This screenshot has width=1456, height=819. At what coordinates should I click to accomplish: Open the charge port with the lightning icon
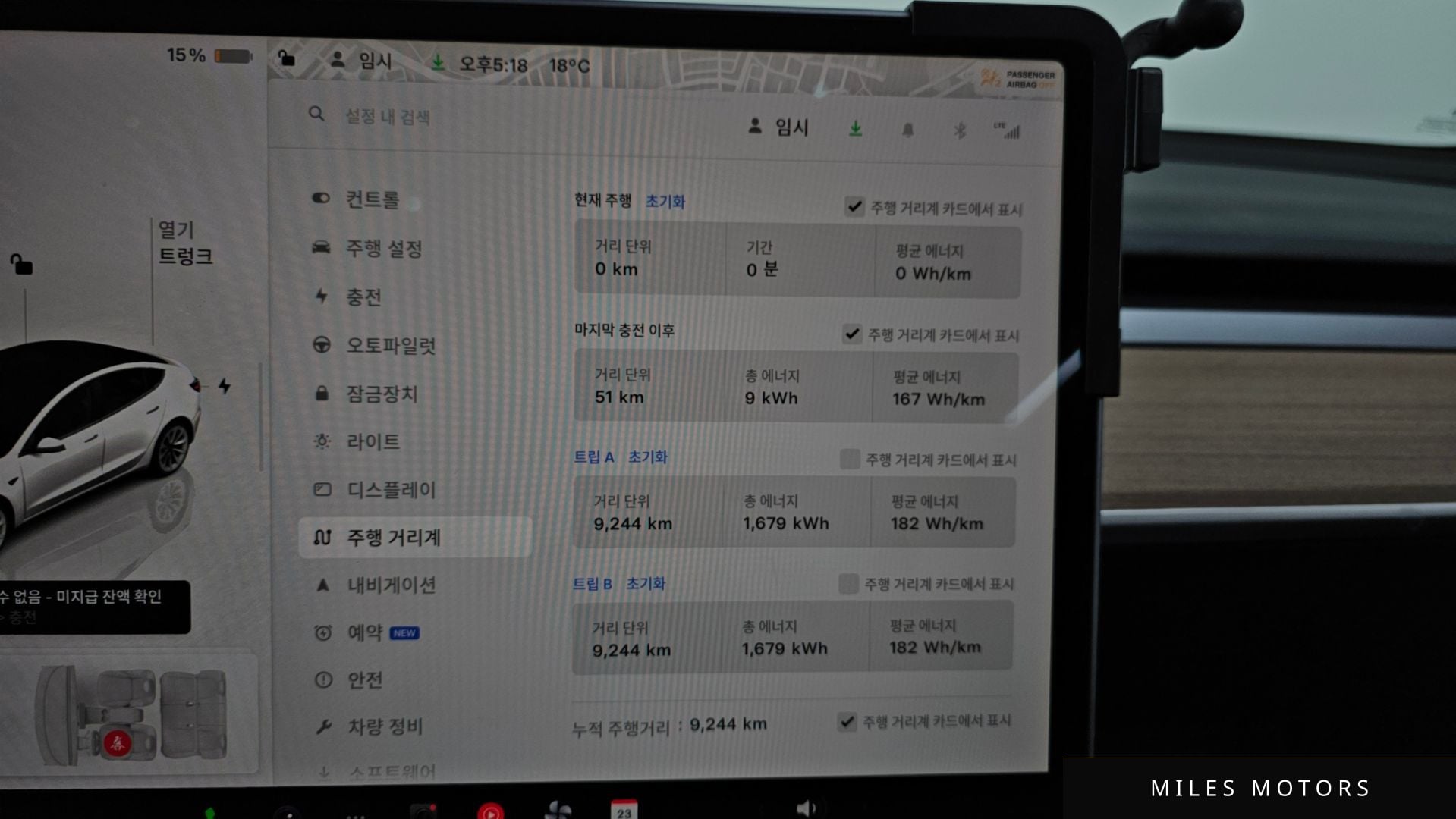click(x=225, y=386)
